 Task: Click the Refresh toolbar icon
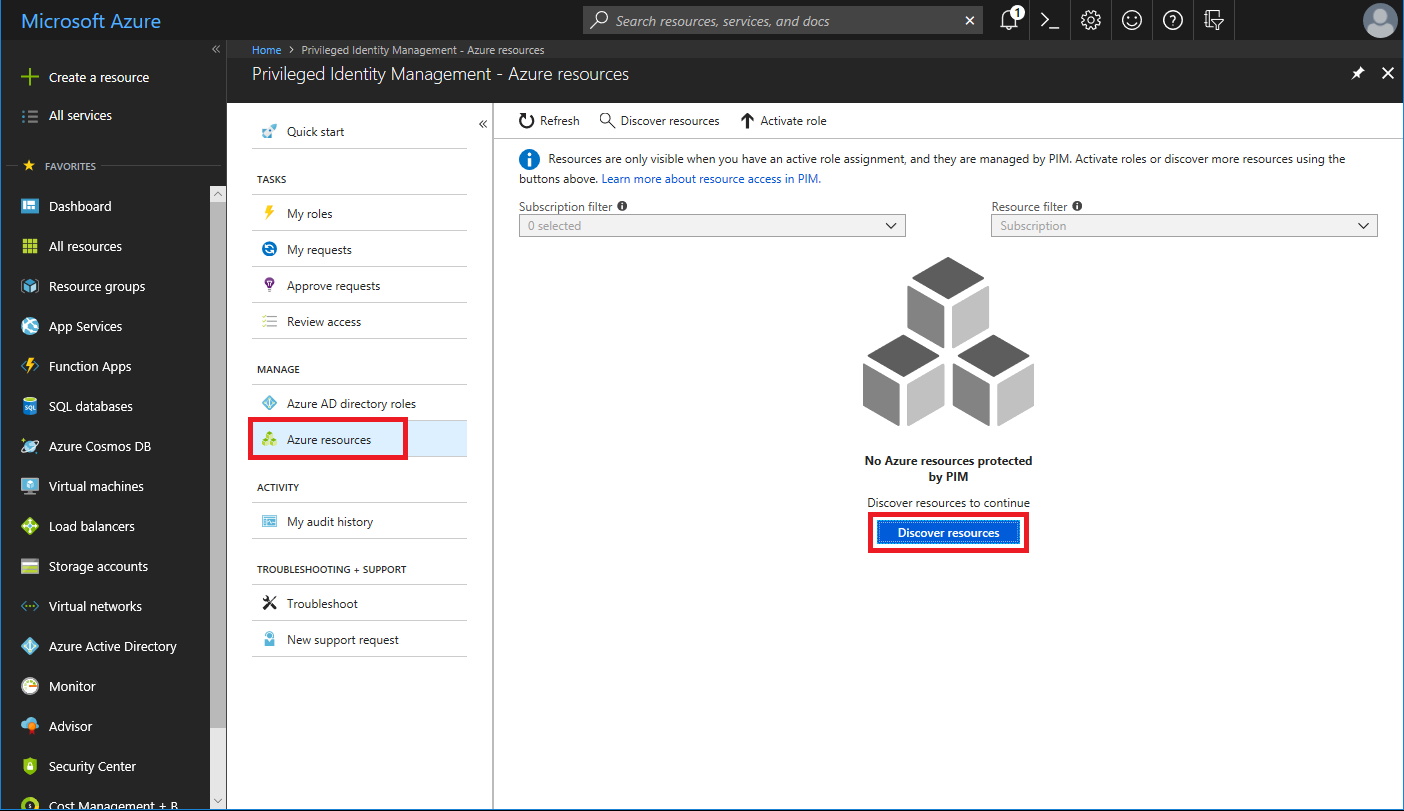[549, 121]
